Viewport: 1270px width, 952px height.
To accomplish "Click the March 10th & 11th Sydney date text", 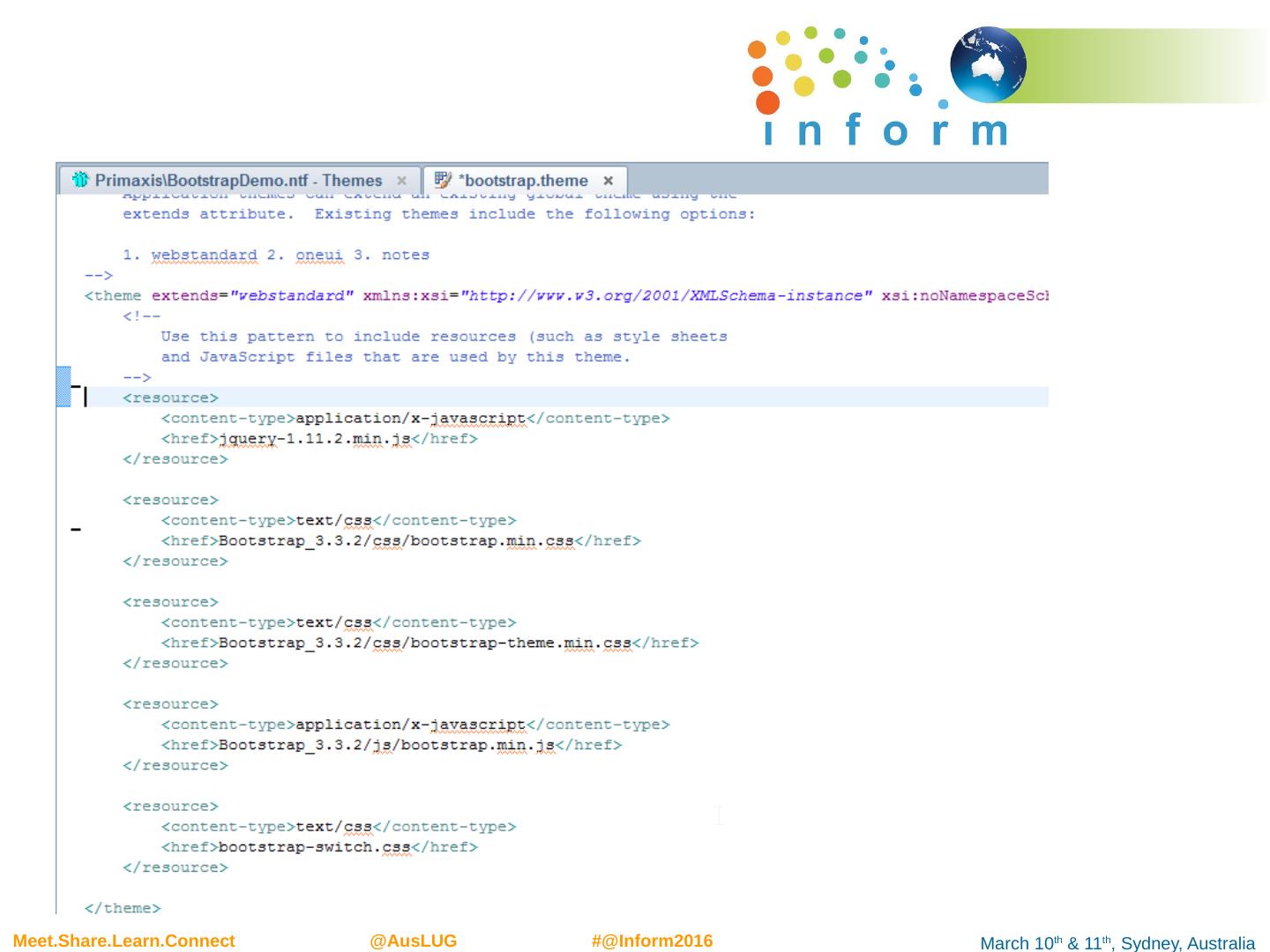I will click(1117, 943).
